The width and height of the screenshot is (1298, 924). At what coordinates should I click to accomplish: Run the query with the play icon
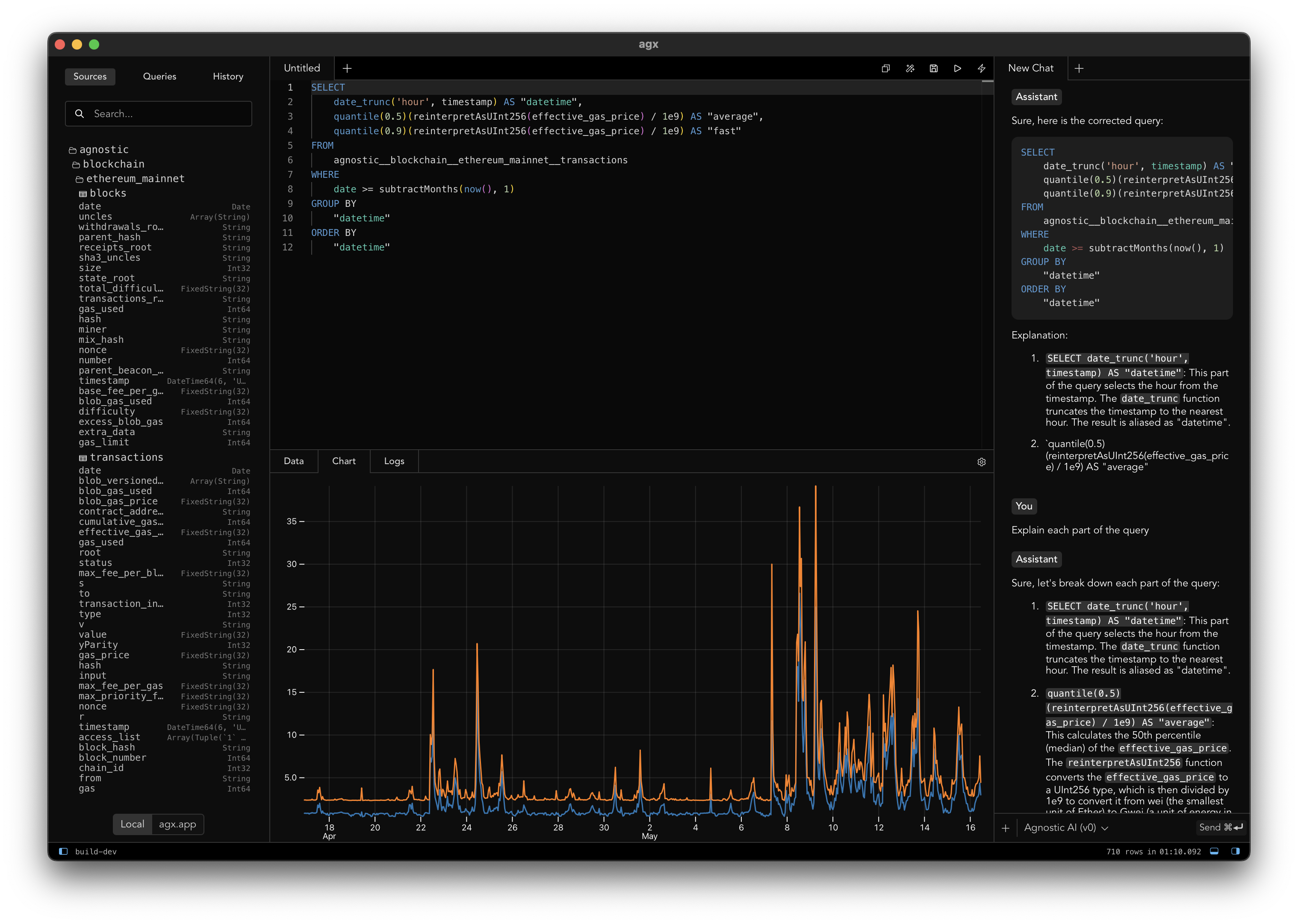958,68
